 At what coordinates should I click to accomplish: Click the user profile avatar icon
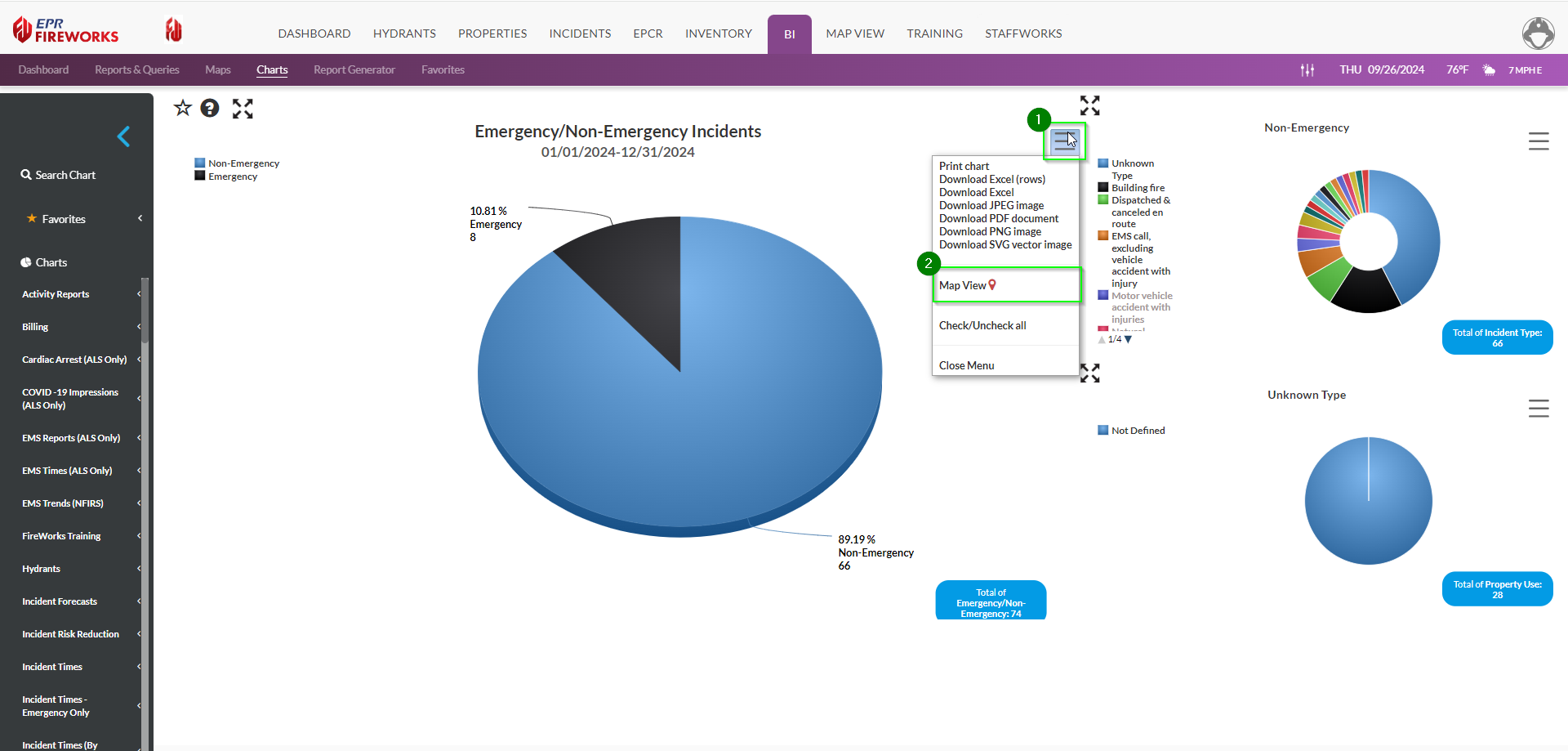tap(1538, 34)
